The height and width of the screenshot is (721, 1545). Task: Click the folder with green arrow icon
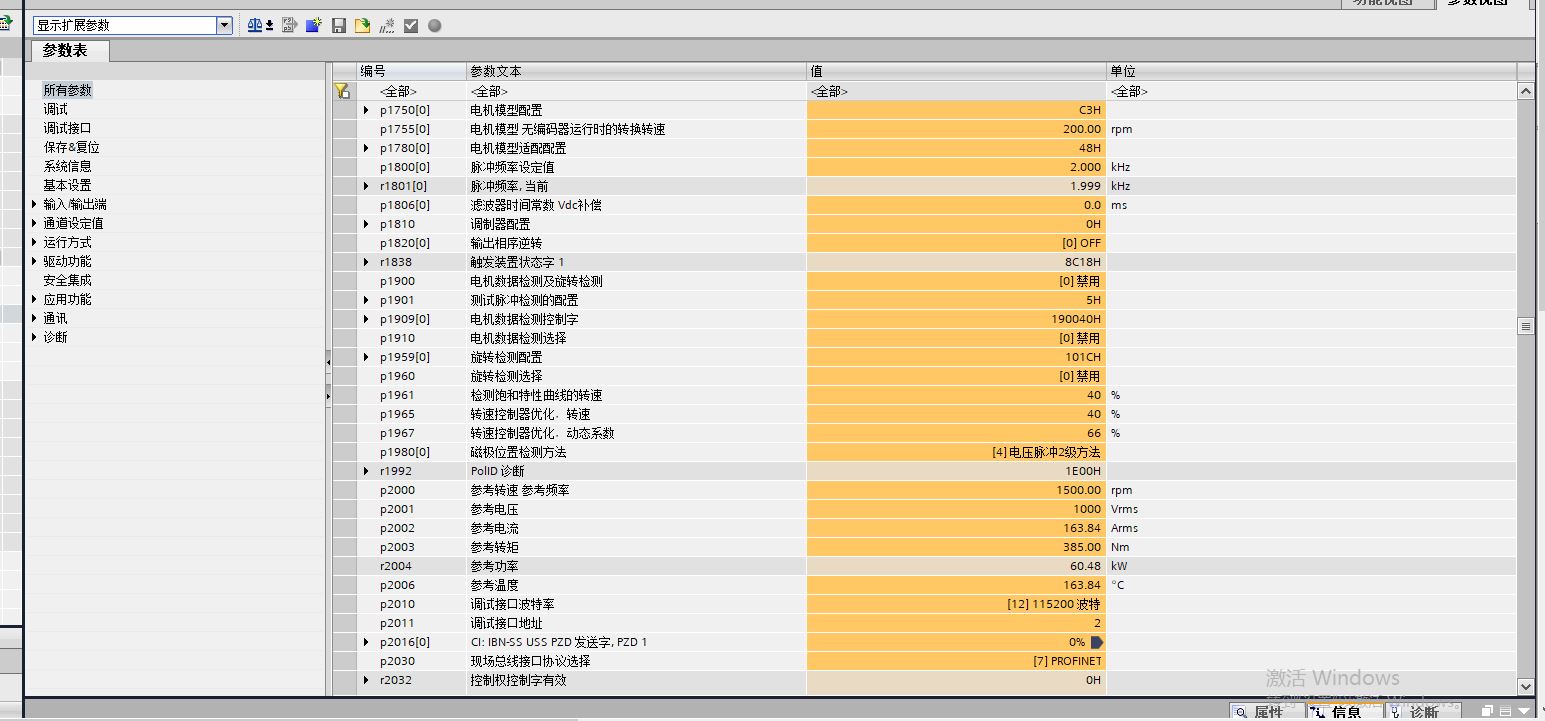362,25
